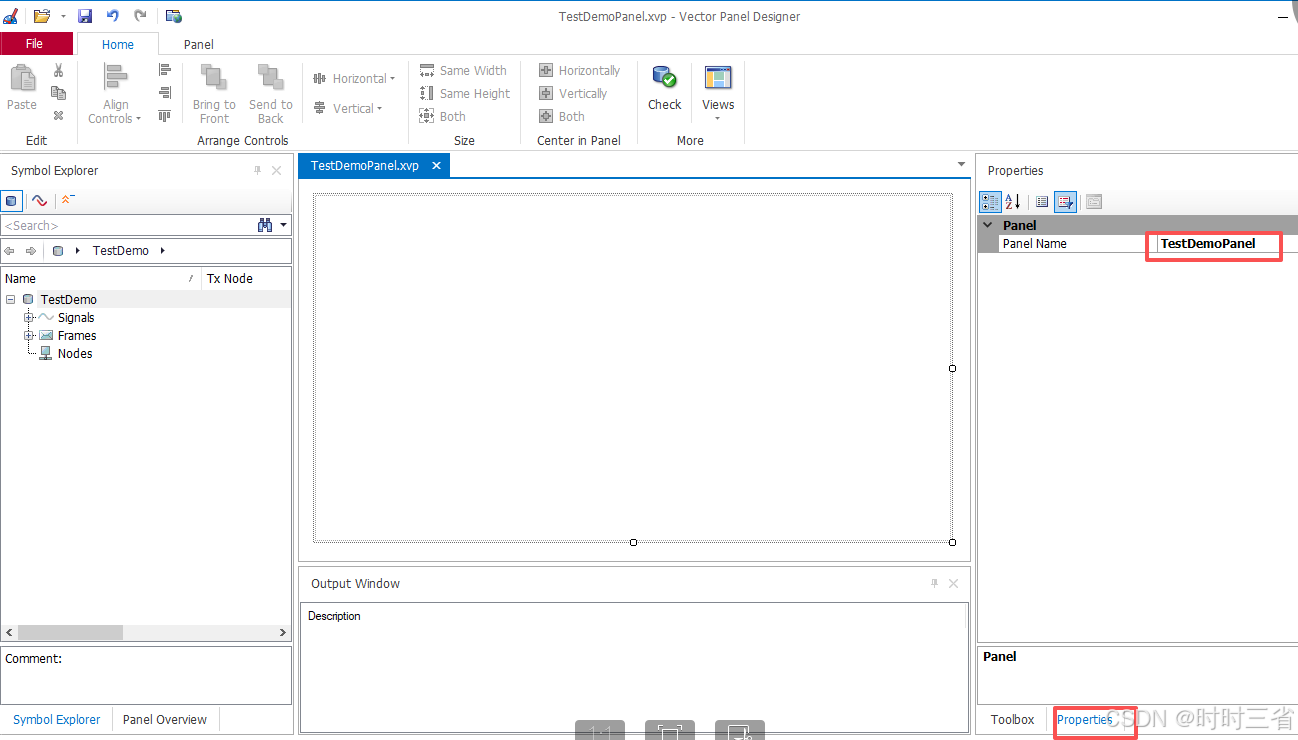The image size is (1298, 740).
Task: Sort by the Name column header
Action: (x=100, y=279)
